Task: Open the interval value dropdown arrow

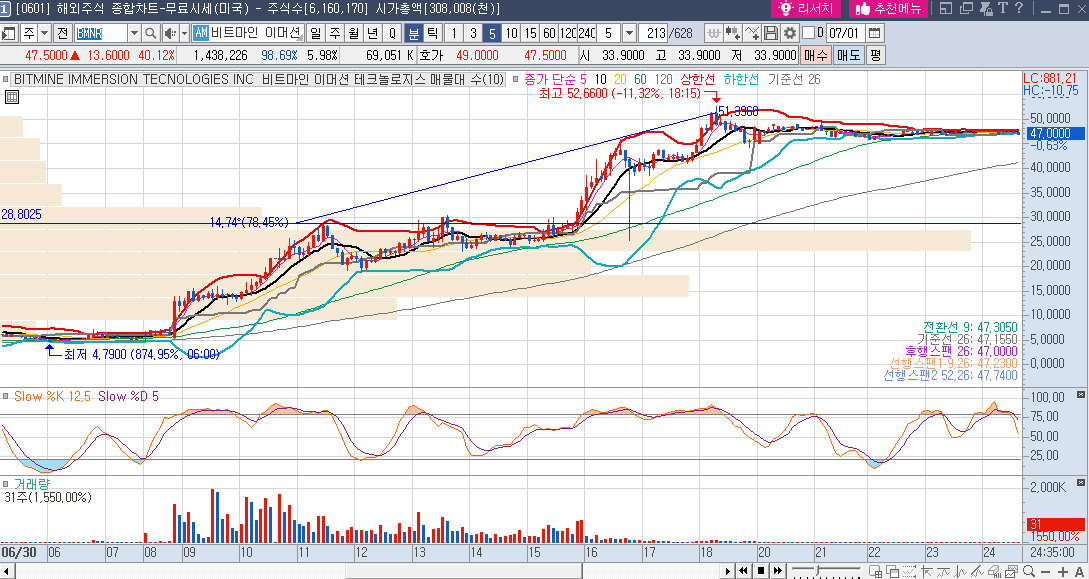Action: tap(629, 33)
